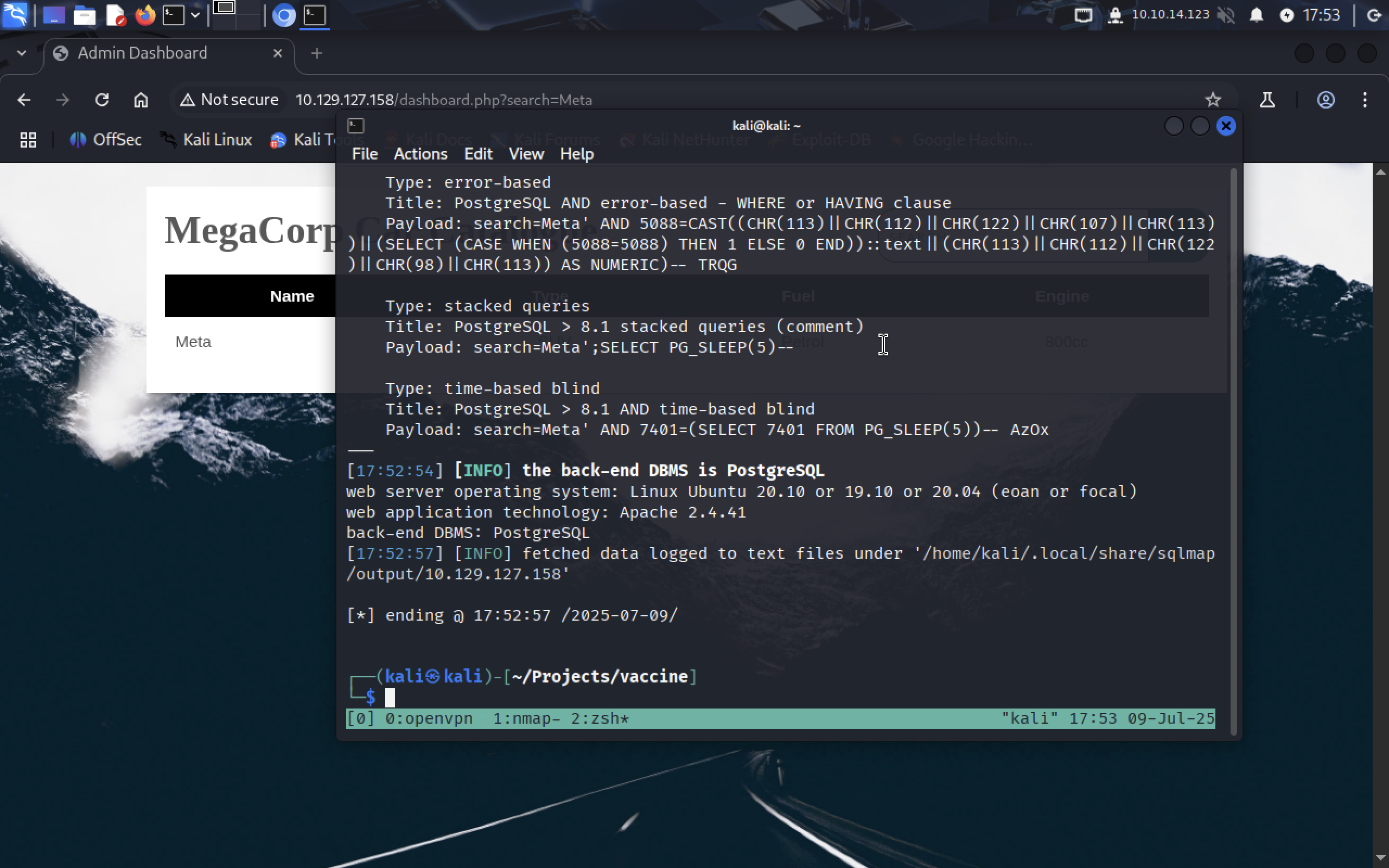Open a new browser tab

(316, 53)
